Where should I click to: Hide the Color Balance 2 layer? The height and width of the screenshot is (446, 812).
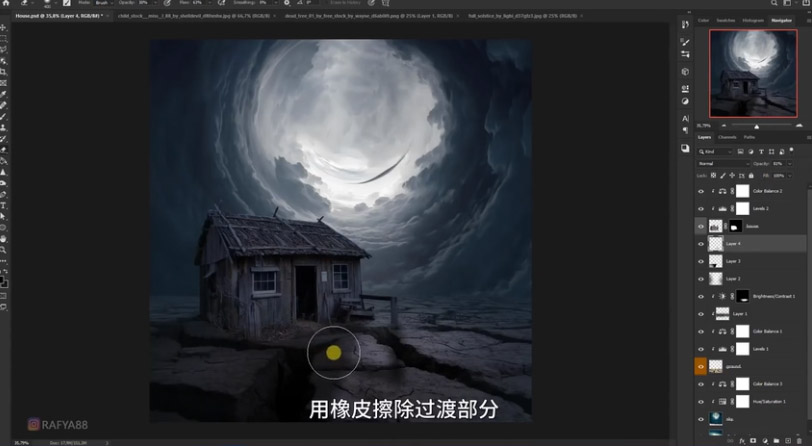coord(700,190)
